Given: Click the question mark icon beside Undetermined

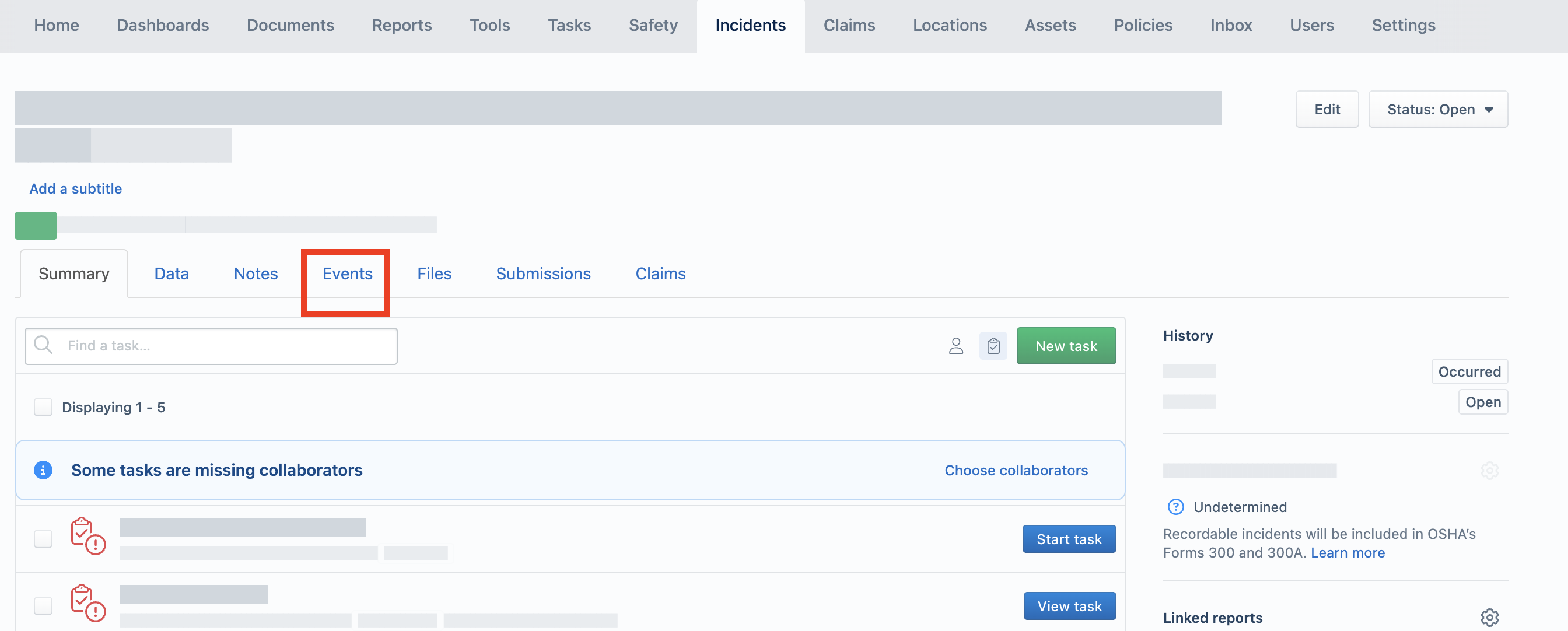Looking at the screenshot, I should (1175, 506).
